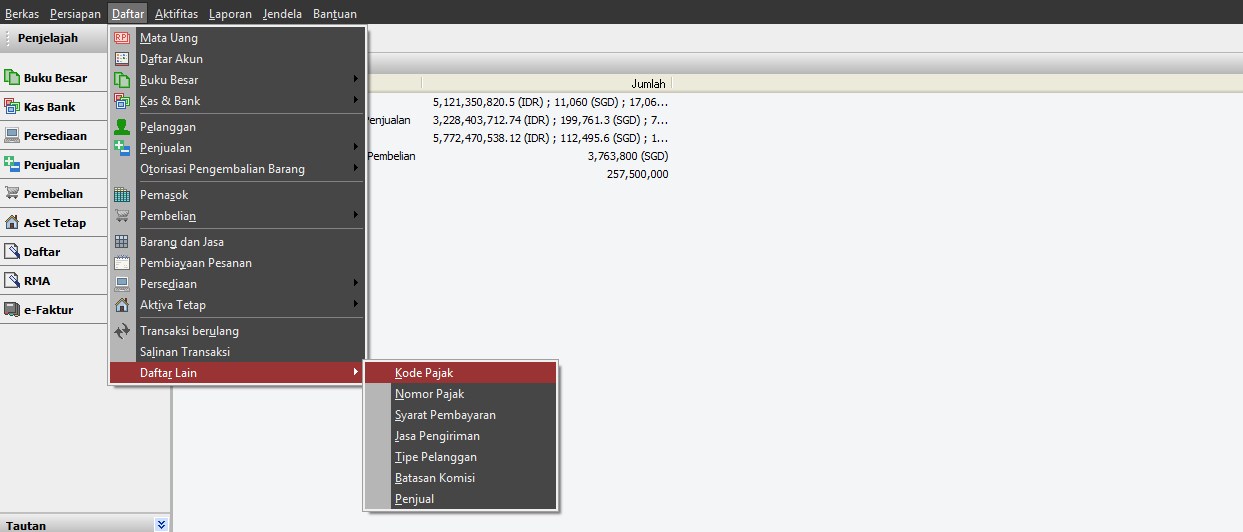Click the Transaksi berulang arrows icon
This screenshot has height=532, width=1243.
coord(122,331)
